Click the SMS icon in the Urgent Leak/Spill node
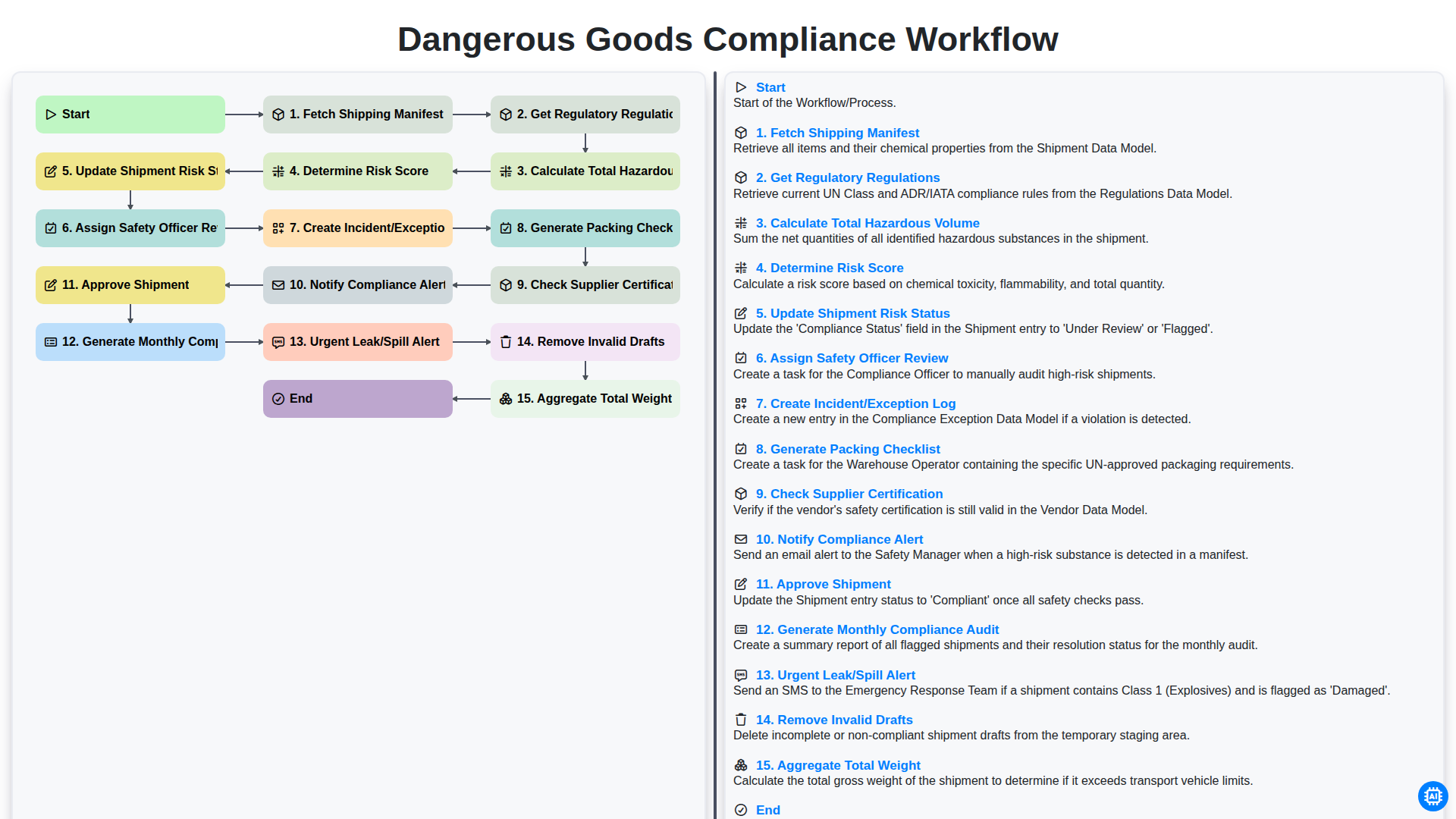This screenshot has height=819, width=1456. [278, 342]
